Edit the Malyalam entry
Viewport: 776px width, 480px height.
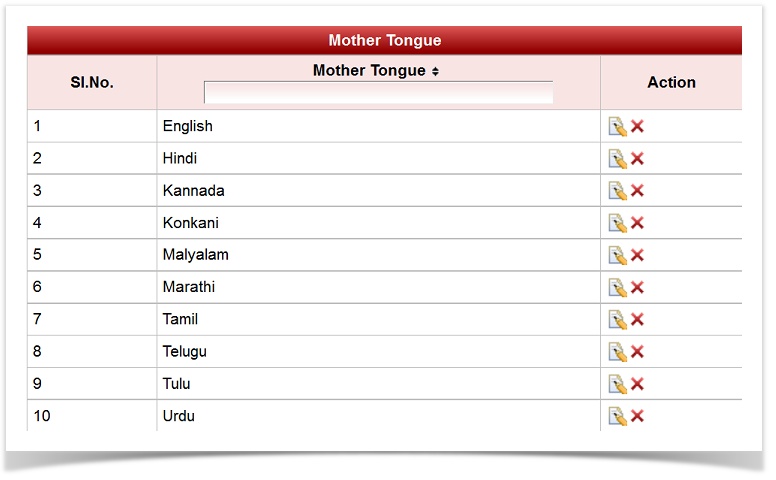[x=618, y=255]
